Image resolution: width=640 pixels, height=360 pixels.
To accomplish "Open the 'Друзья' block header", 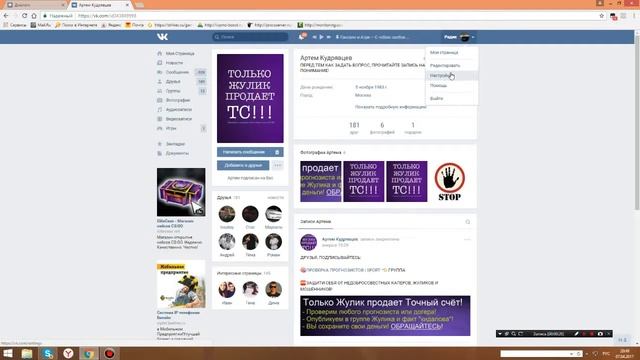I will click(x=224, y=198).
